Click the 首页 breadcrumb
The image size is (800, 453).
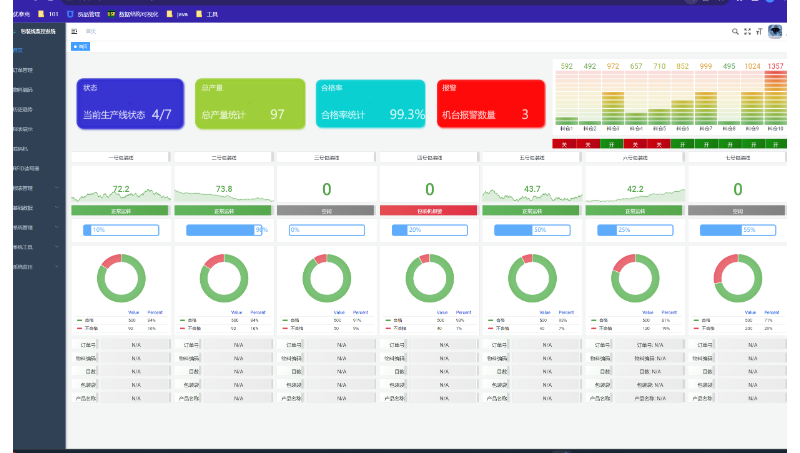click(x=91, y=31)
